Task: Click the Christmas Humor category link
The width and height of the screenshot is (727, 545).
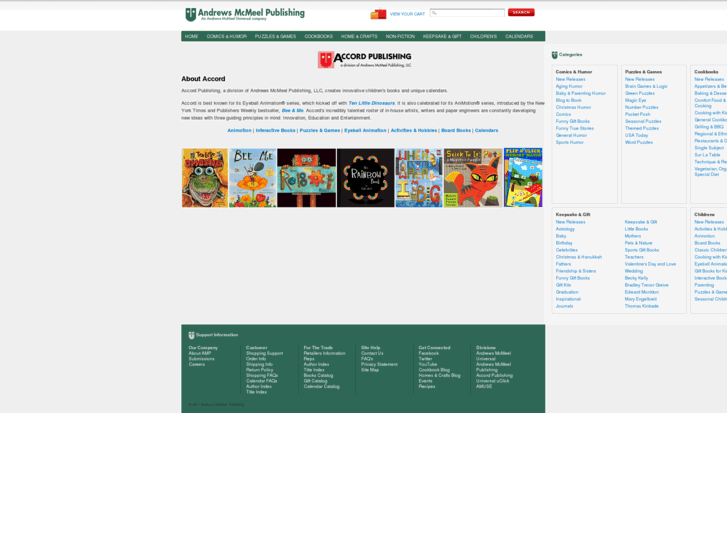Action: tap(574, 107)
